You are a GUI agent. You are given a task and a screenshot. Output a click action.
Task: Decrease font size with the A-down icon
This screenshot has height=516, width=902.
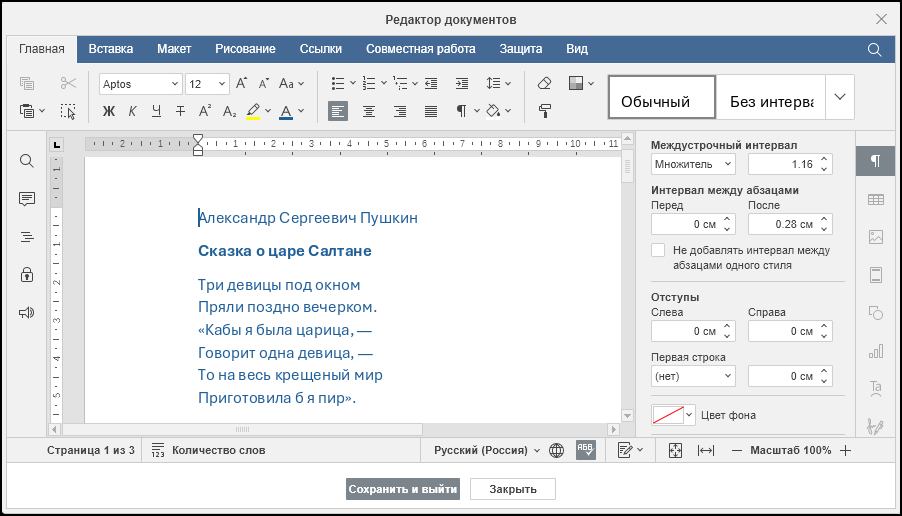pos(263,83)
